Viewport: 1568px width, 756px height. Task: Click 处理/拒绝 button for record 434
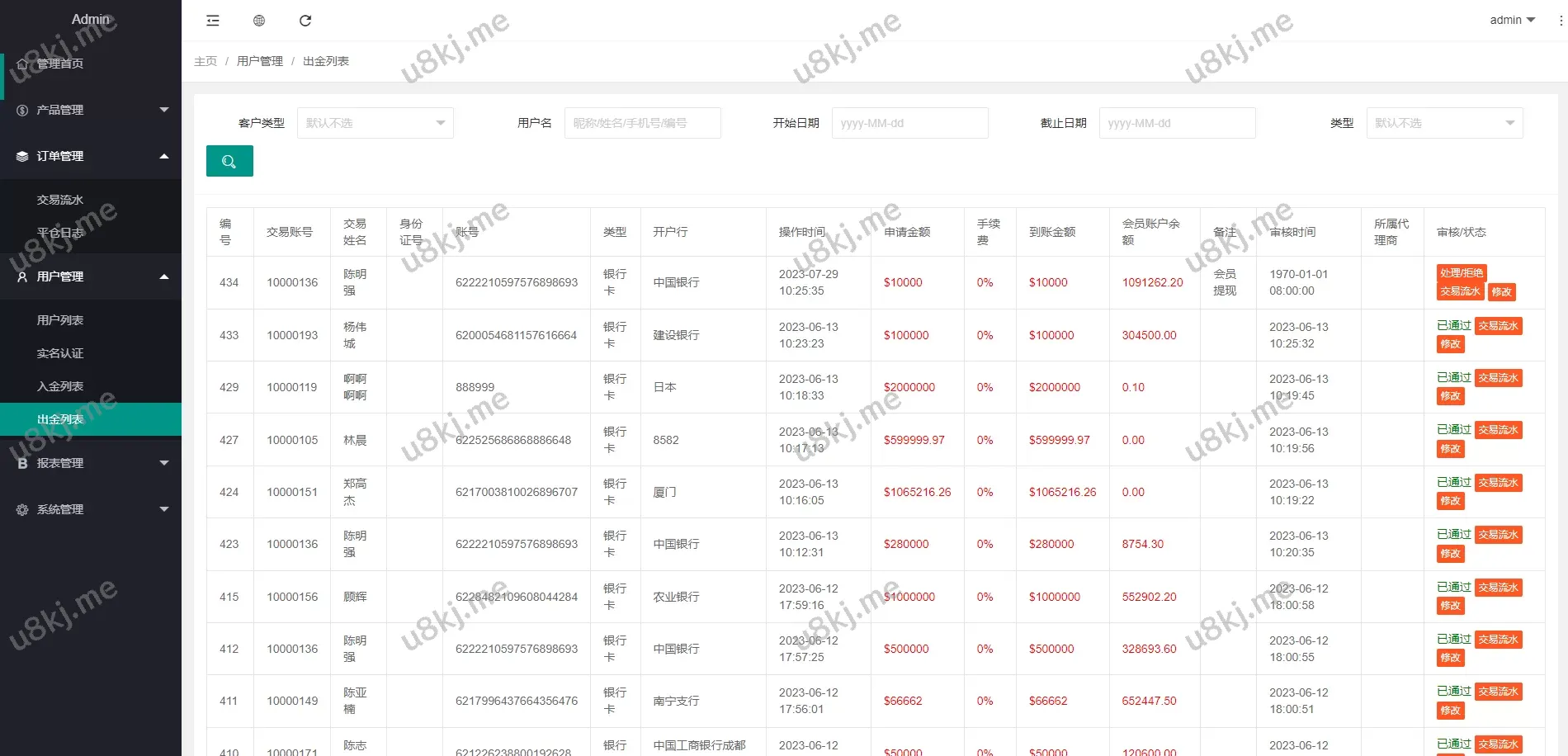1461,273
